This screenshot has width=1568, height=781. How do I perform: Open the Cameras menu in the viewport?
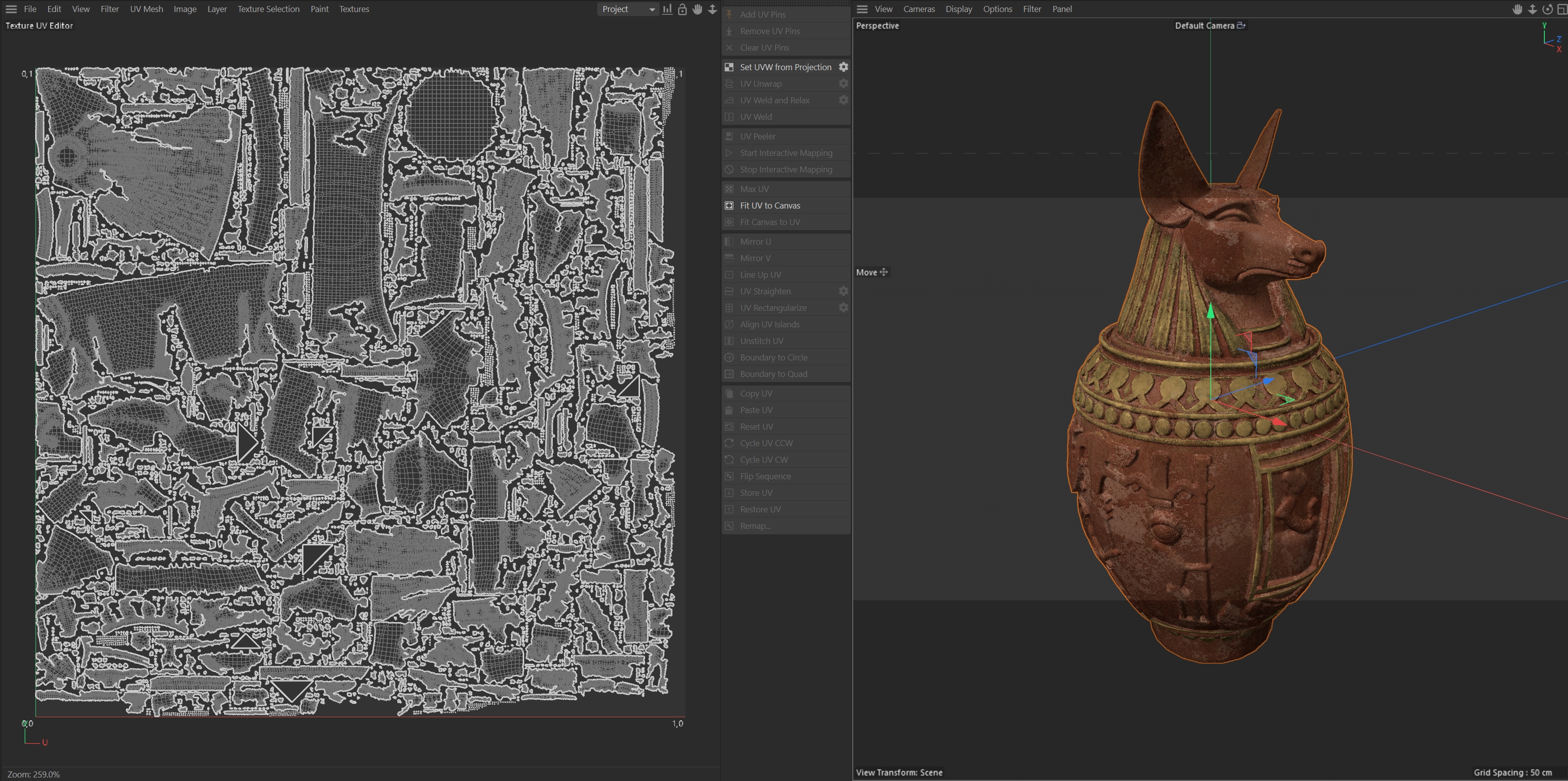pyautogui.click(x=918, y=9)
